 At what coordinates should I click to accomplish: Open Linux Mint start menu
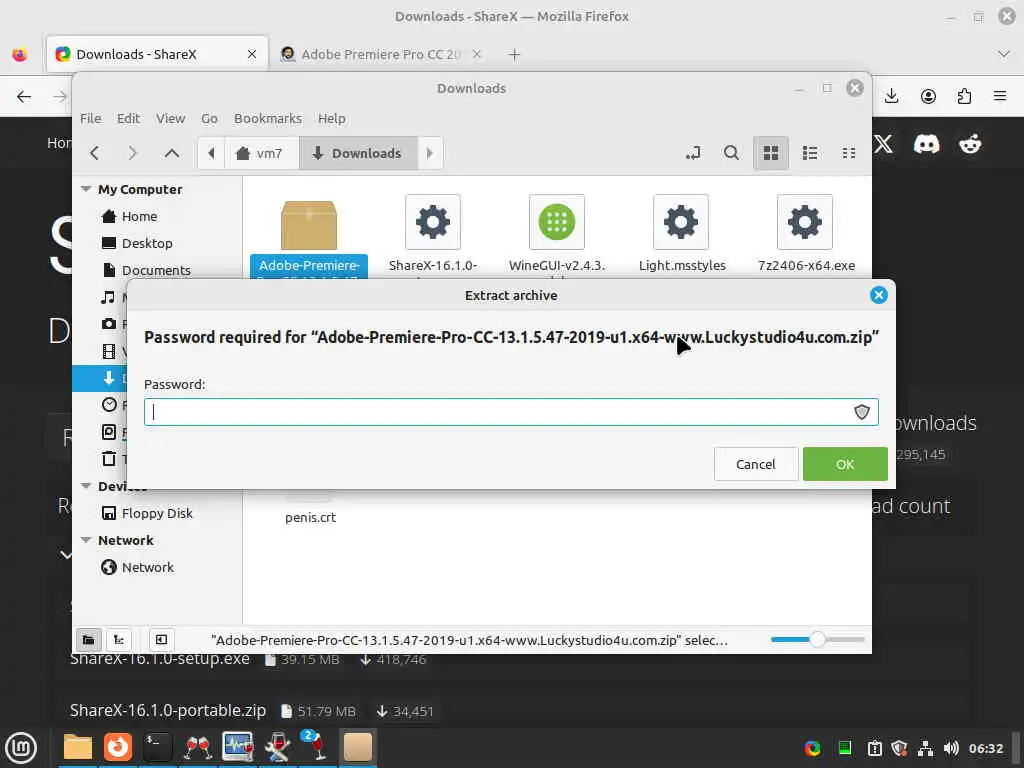pyautogui.click(x=21, y=748)
